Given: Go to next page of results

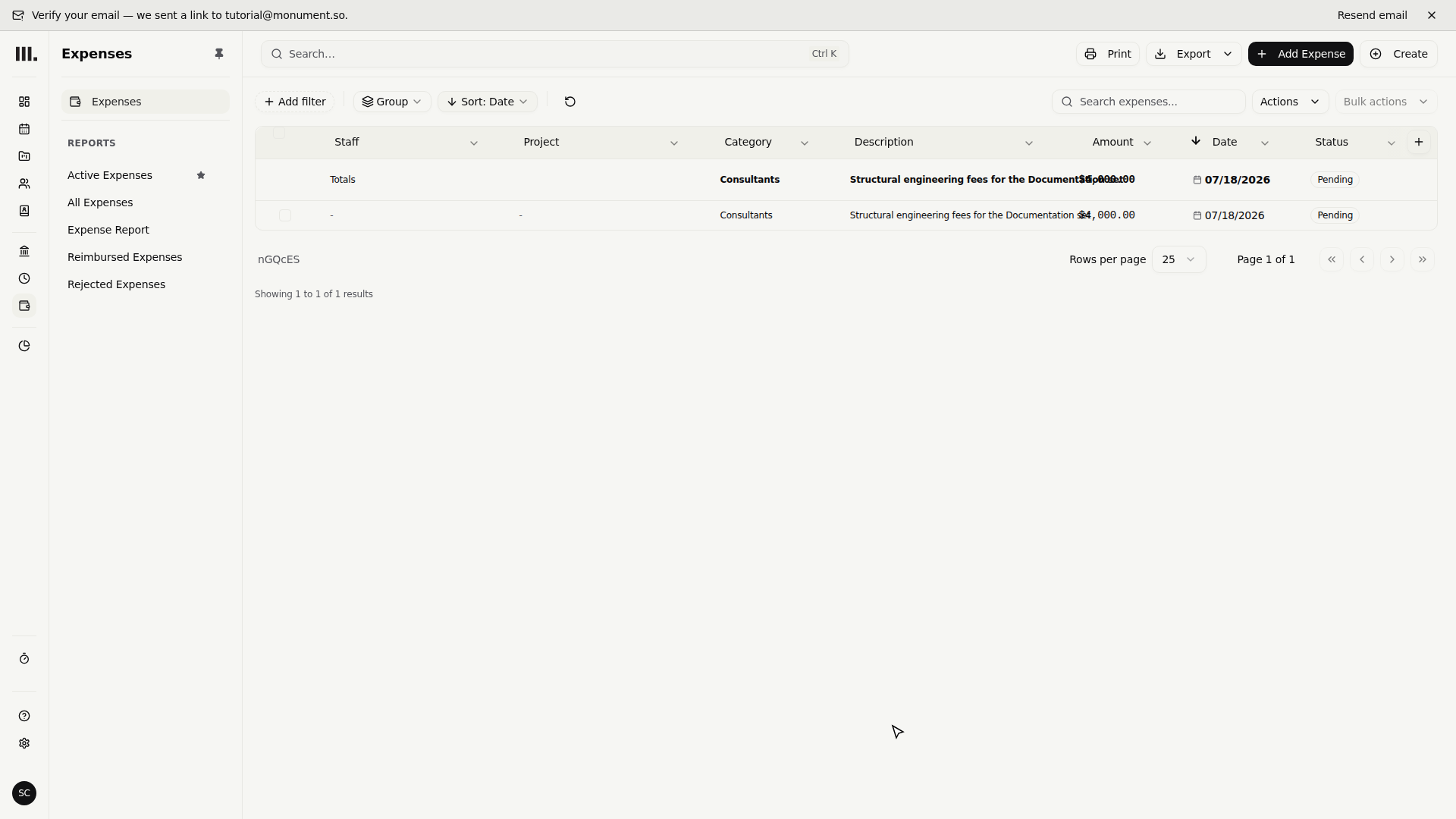Looking at the screenshot, I should pyautogui.click(x=1392, y=259).
